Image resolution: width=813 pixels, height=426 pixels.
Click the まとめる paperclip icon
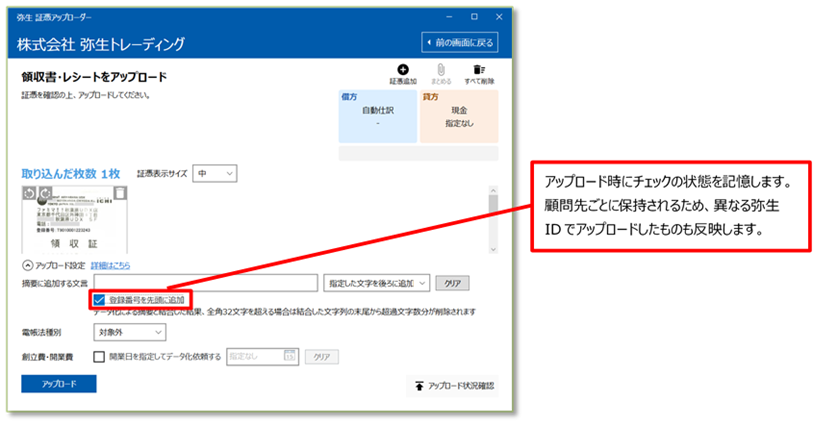pyautogui.click(x=441, y=69)
